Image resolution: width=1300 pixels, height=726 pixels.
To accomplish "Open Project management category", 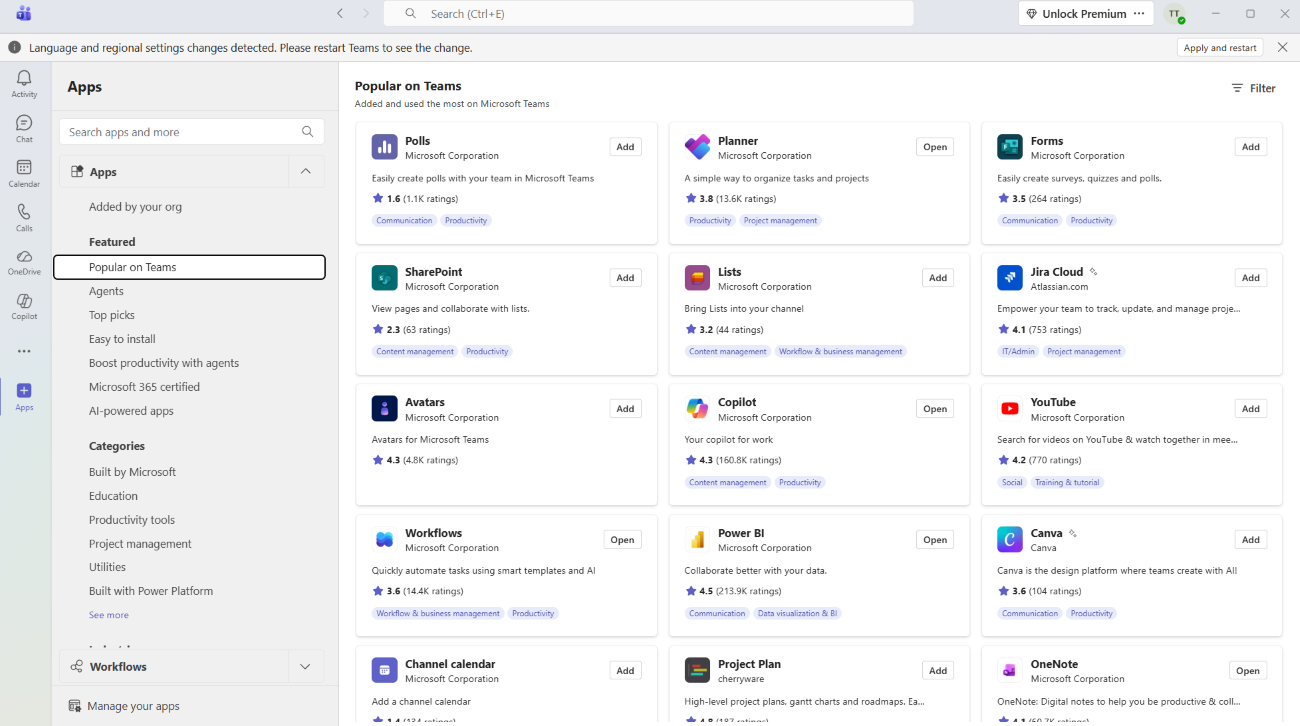I will click(x=140, y=544).
